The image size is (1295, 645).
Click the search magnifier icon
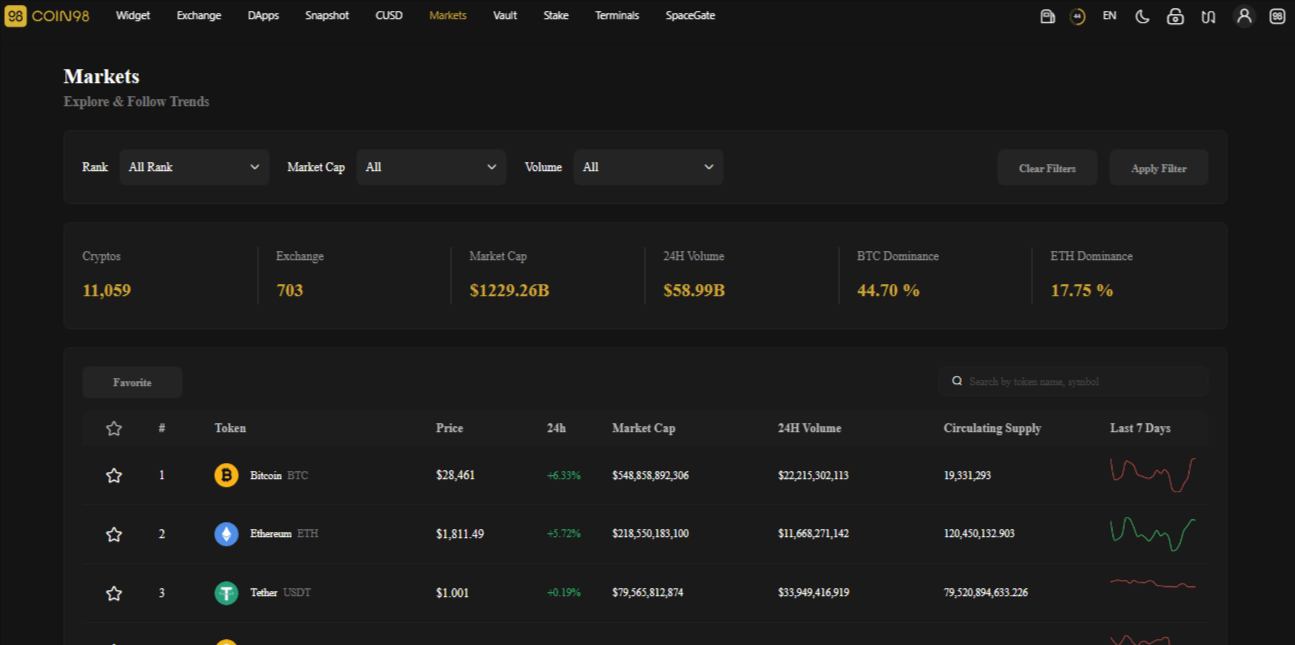[x=957, y=381]
